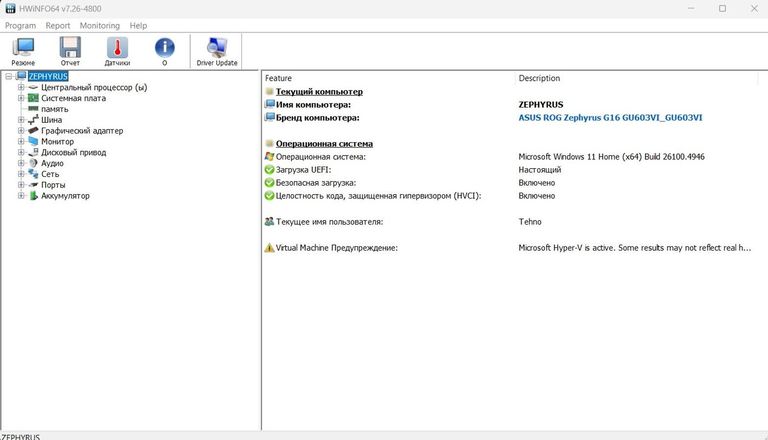Image resolution: width=768 pixels, height=440 pixels.
Task: Click the Отчет save report icon
Action: click(70, 50)
